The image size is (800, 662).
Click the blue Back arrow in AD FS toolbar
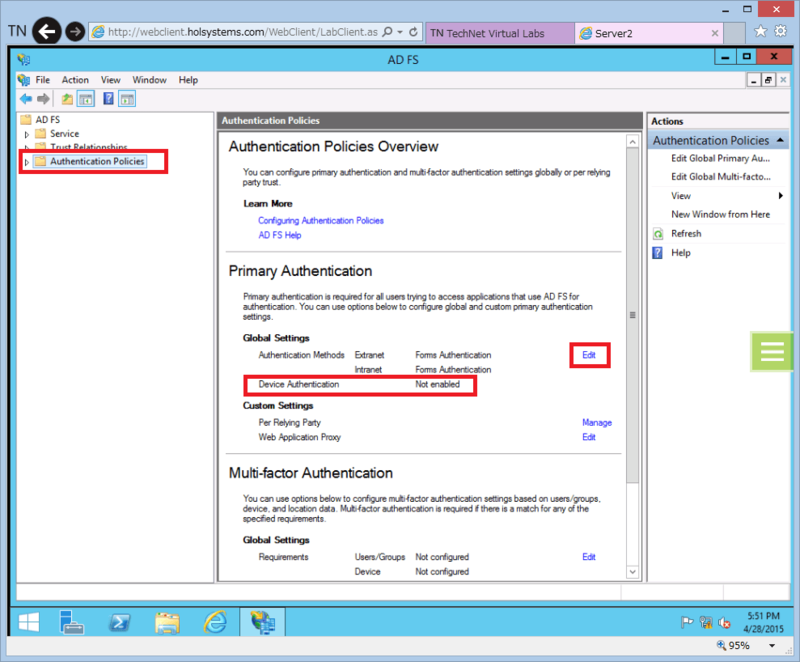(26, 98)
